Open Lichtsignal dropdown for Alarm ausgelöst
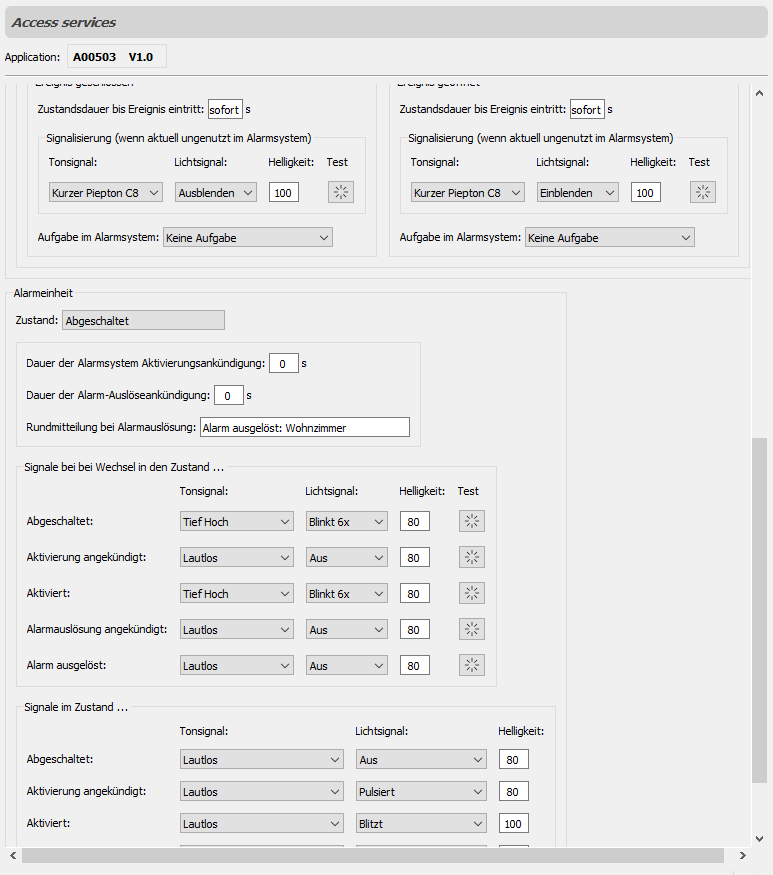This screenshot has height=875, width=773. [x=347, y=666]
